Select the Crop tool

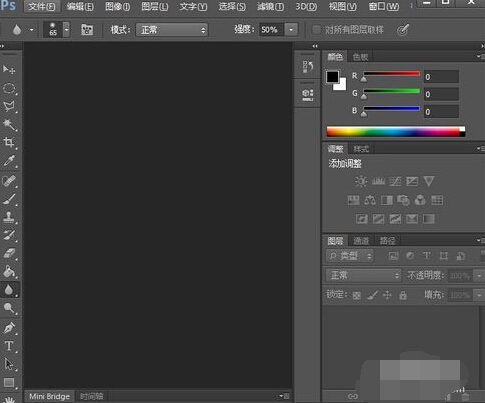[9, 143]
